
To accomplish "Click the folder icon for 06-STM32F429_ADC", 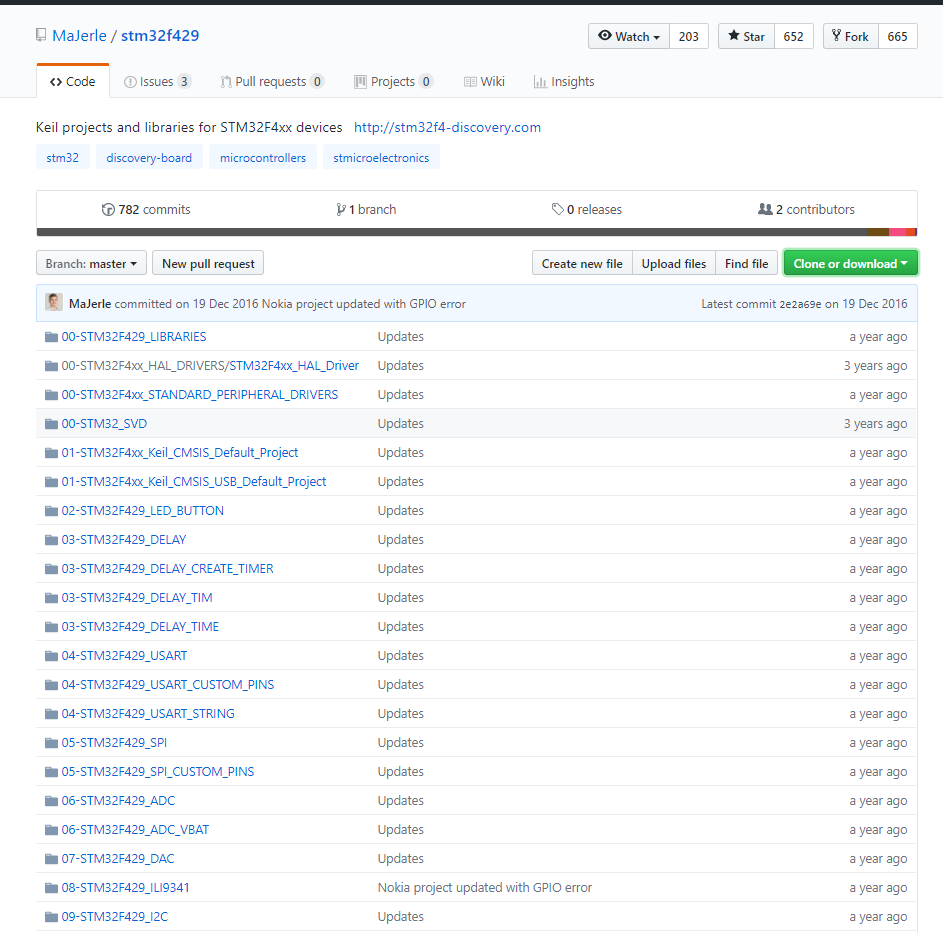I will (x=51, y=801).
